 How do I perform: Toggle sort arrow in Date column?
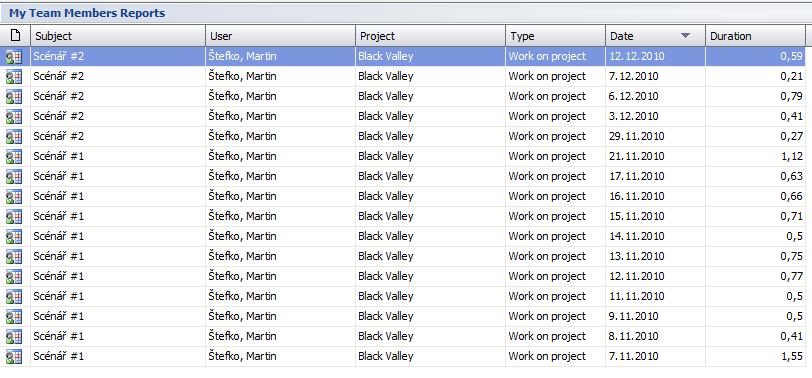coord(686,36)
